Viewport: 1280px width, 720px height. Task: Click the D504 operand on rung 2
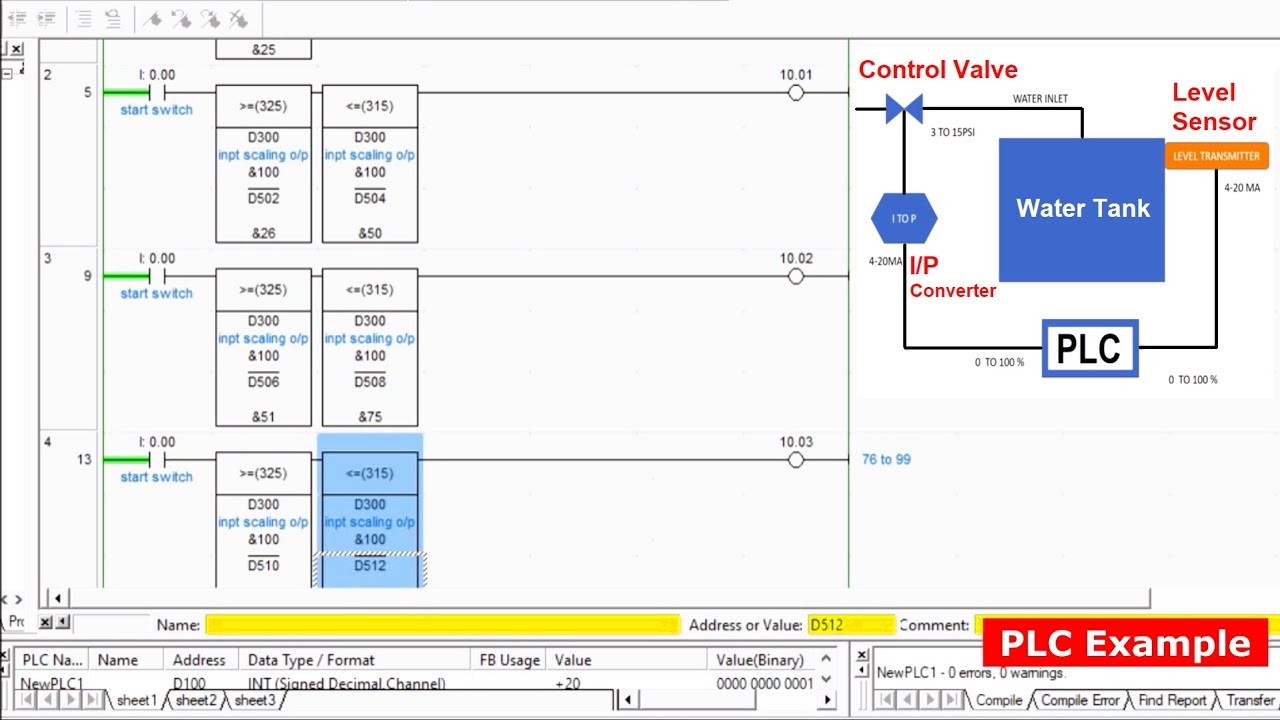(370, 198)
